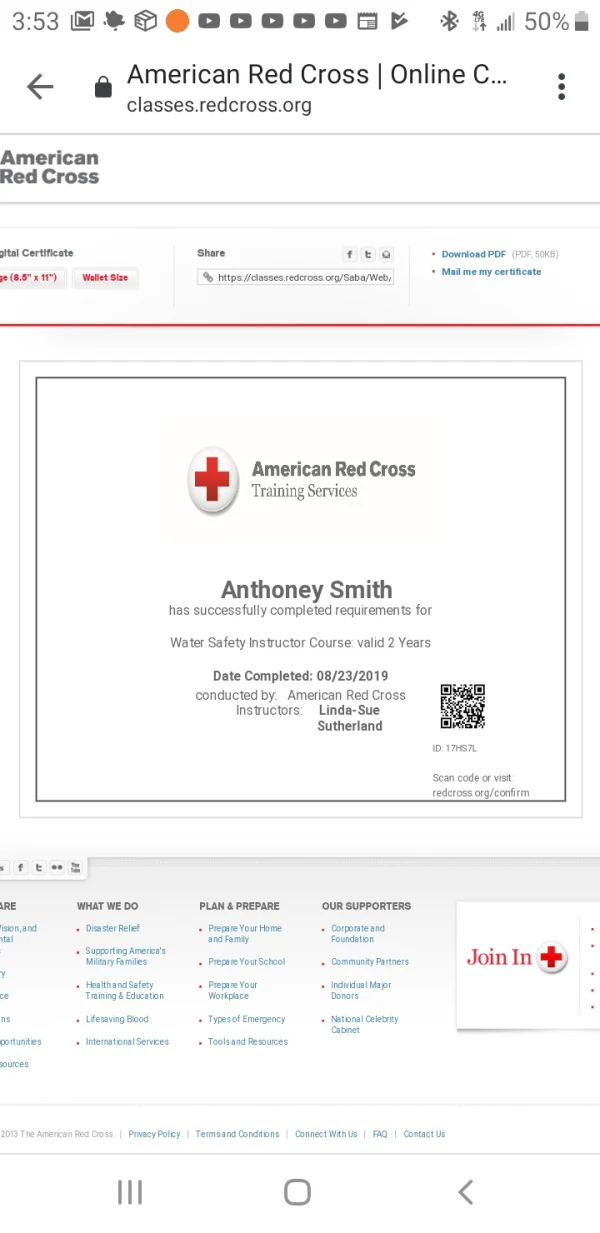Open the FAQ footer link

click(380, 1134)
